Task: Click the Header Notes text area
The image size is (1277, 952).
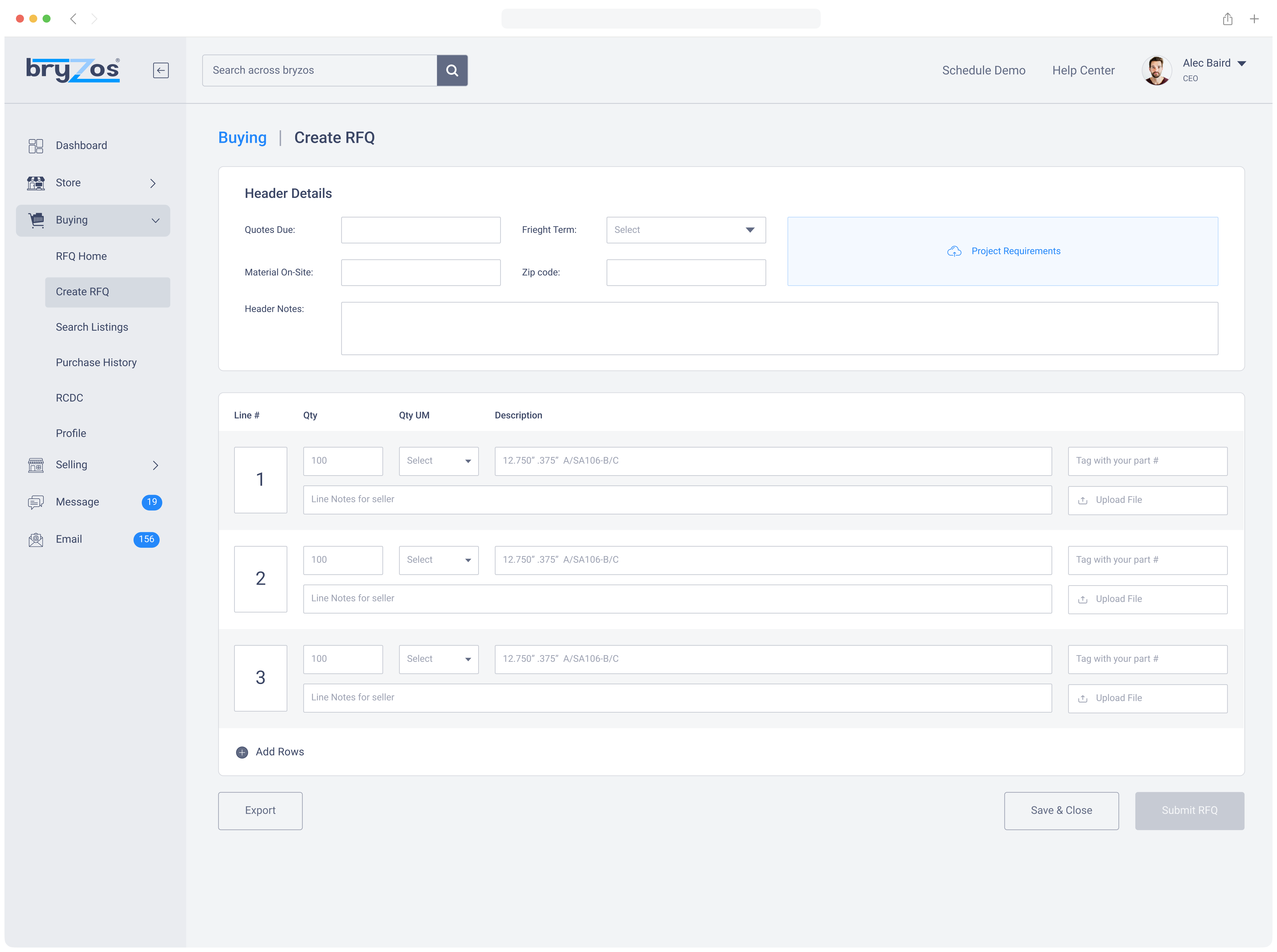Action: tap(779, 328)
